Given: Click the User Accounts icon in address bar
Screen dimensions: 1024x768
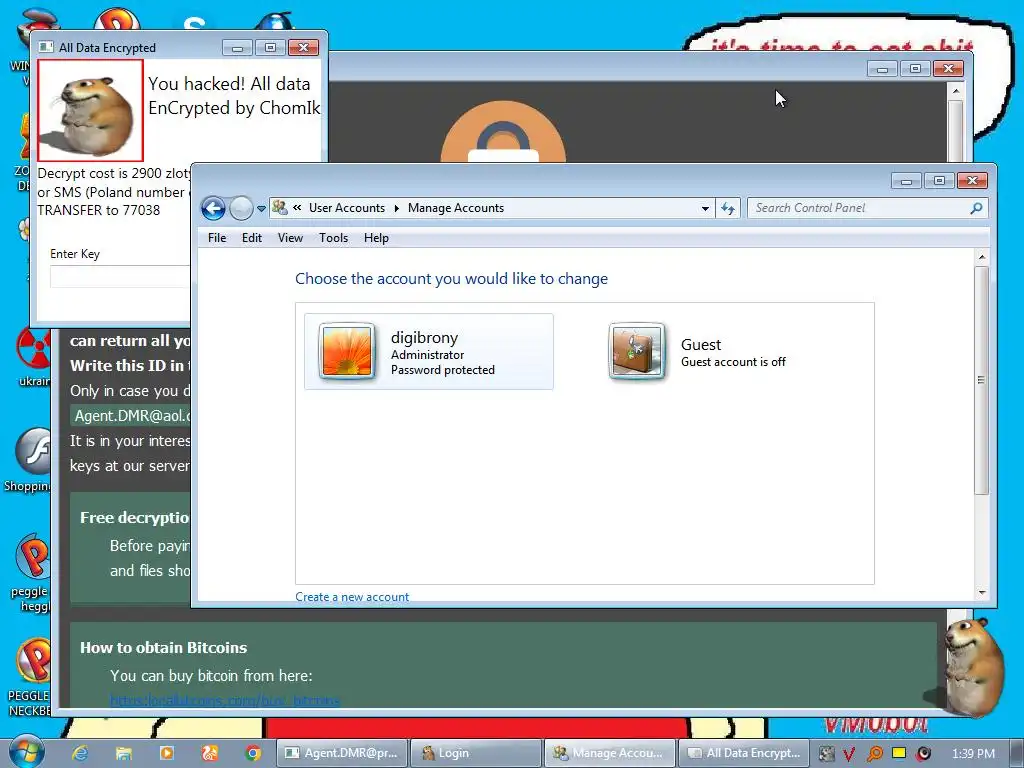Looking at the screenshot, I should 280,208.
